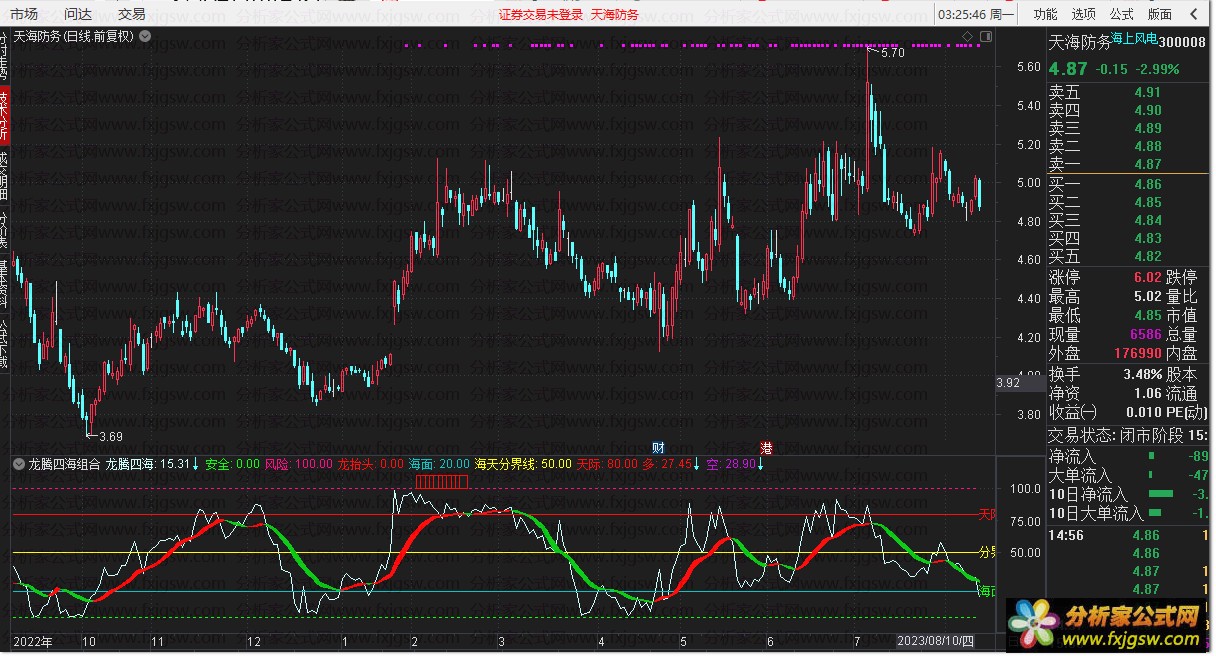The width and height of the screenshot is (1216, 656).
Task: Switch to the 公式下载 sidebar tab
Action: pyautogui.click(x=5, y=344)
